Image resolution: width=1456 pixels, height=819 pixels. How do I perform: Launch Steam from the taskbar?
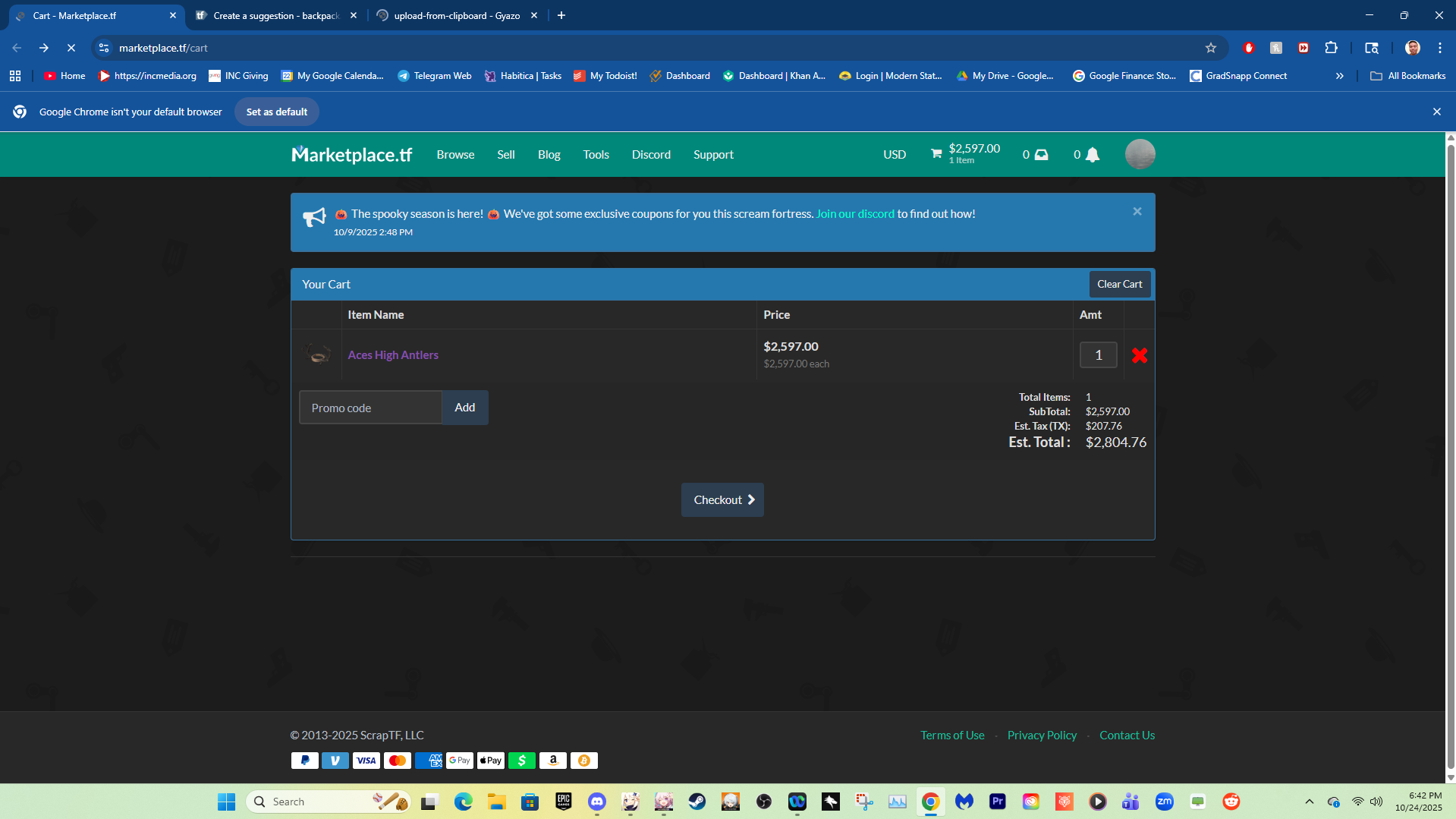(697, 802)
